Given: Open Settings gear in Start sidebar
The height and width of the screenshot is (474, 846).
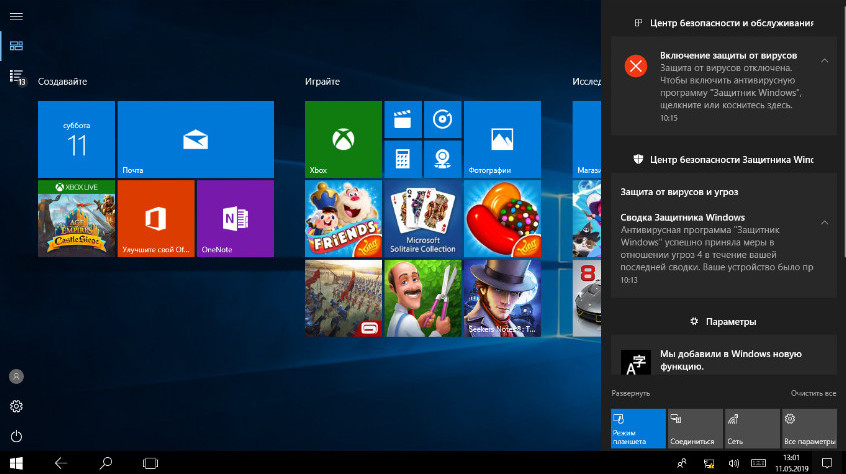Looking at the screenshot, I should pos(16,406).
